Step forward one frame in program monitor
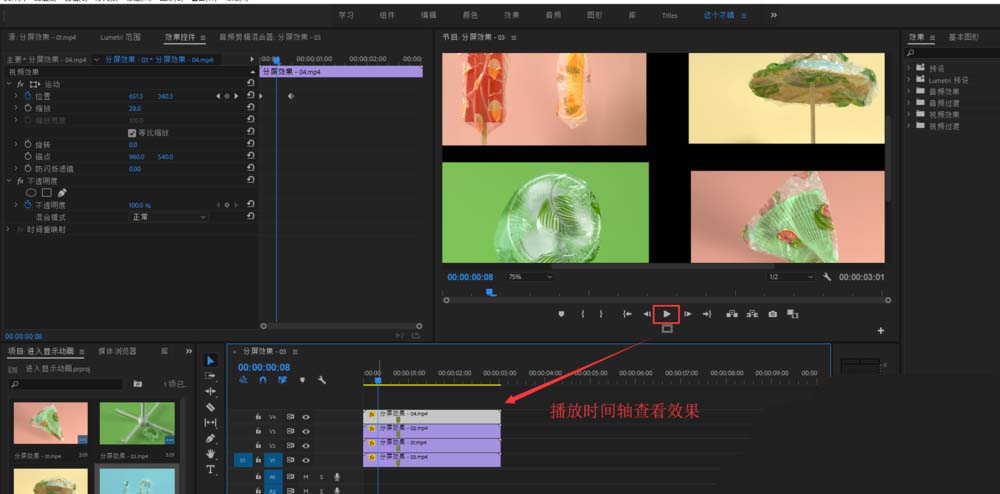This screenshot has width=1000, height=494. coord(688,314)
